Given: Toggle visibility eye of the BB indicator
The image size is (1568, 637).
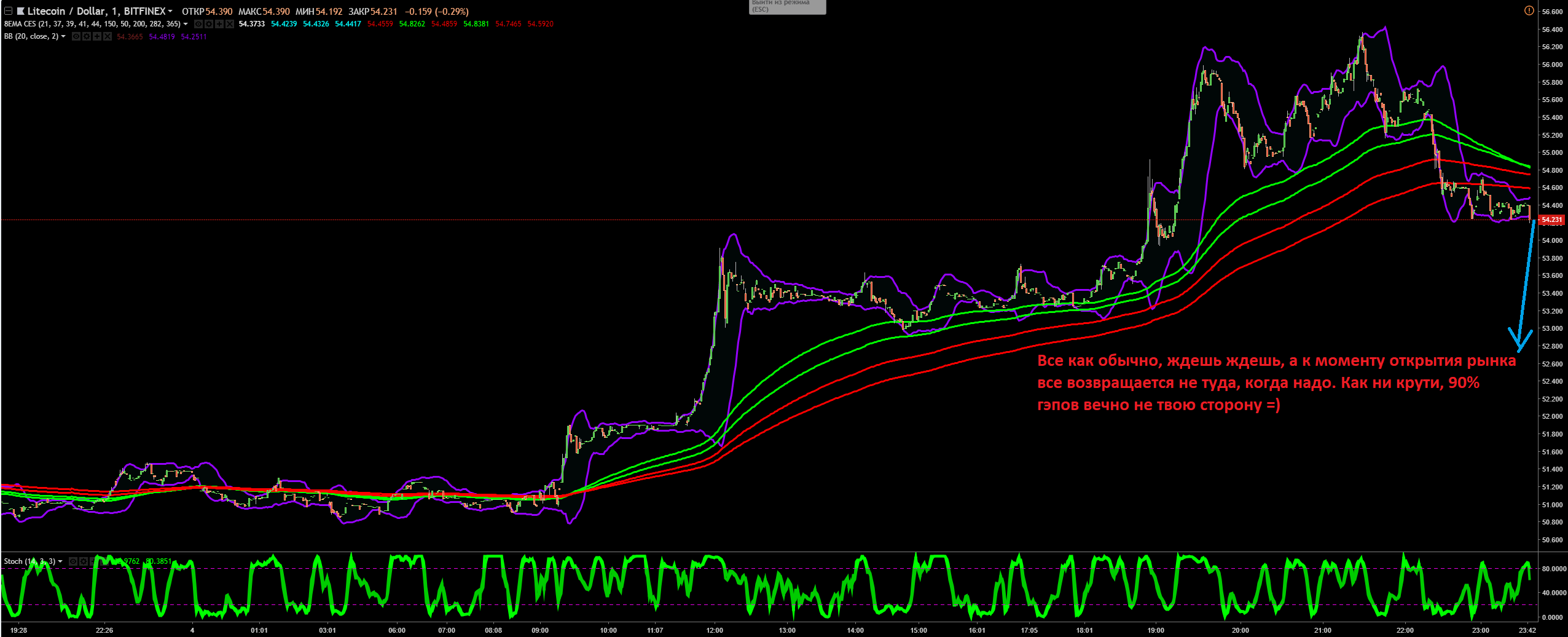Looking at the screenshot, I should 76,36.
